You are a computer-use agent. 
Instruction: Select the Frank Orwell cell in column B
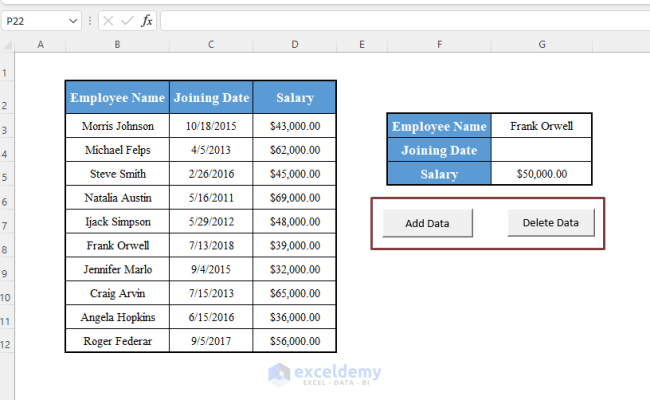[117, 245]
